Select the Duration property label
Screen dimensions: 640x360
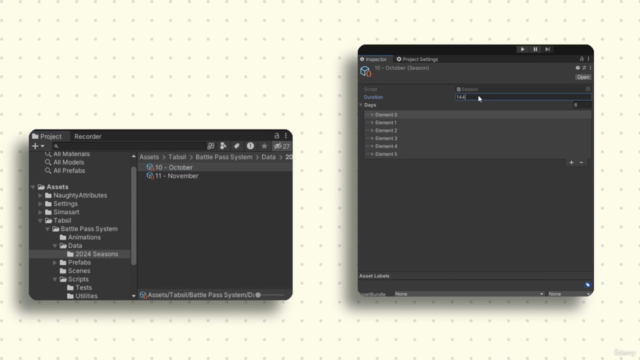tap(373, 97)
